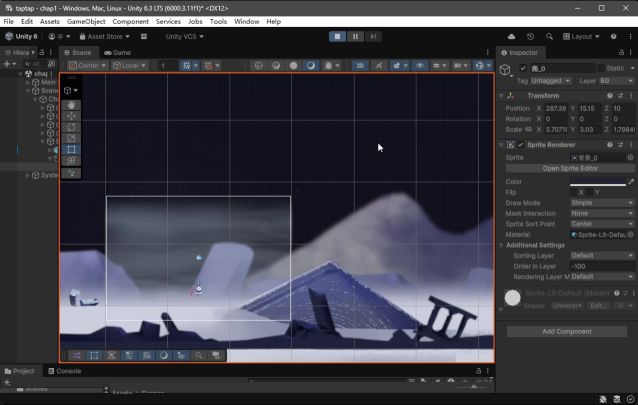This screenshot has width=638, height=405.
Task: Click the solid sphere draw mode icon
Action: (293, 66)
